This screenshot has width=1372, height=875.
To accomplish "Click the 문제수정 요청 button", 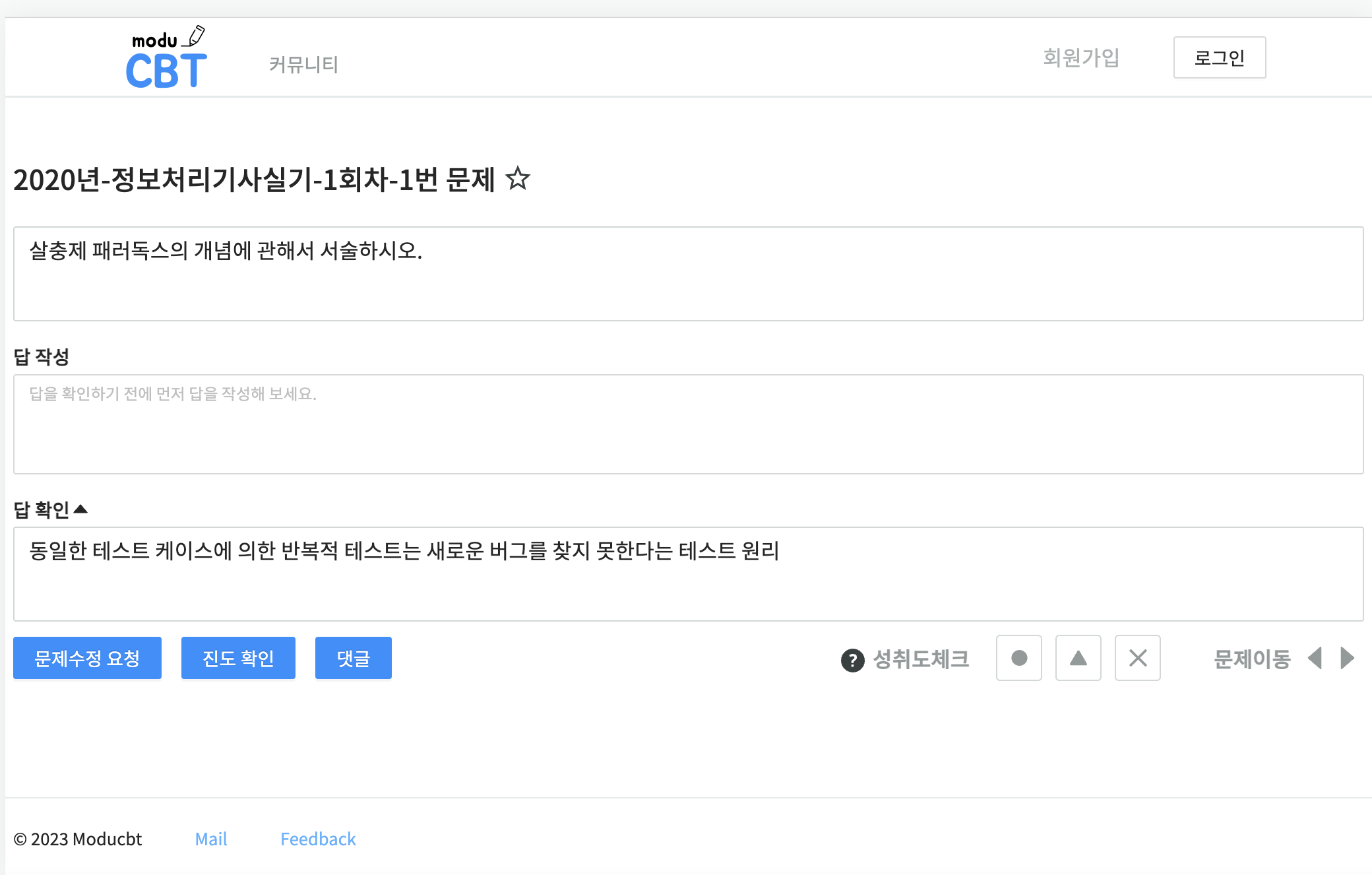I will pyautogui.click(x=87, y=658).
